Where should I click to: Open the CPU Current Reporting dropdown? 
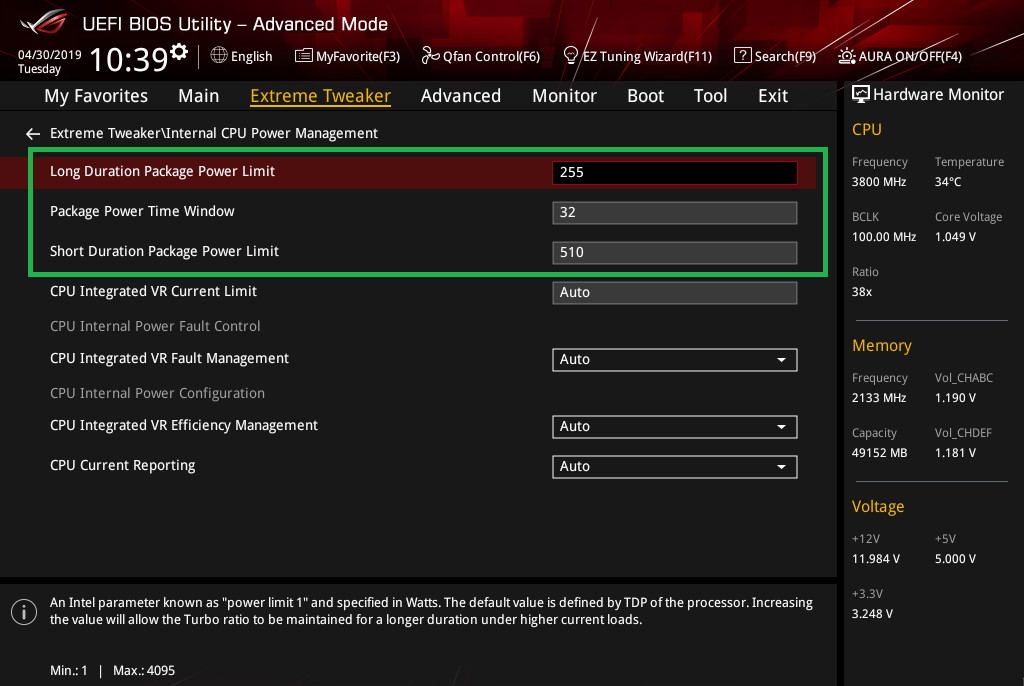(x=675, y=466)
